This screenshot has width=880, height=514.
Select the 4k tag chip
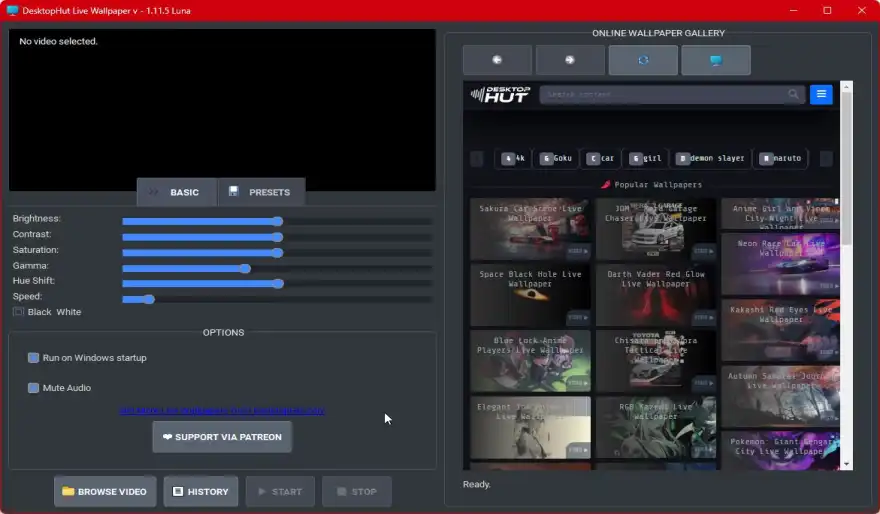point(513,158)
